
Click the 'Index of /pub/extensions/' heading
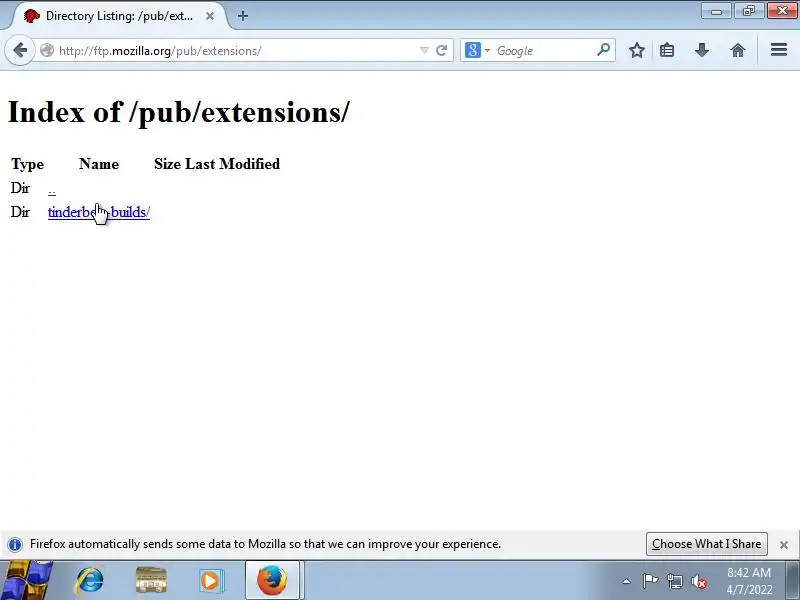(x=179, y=112)
